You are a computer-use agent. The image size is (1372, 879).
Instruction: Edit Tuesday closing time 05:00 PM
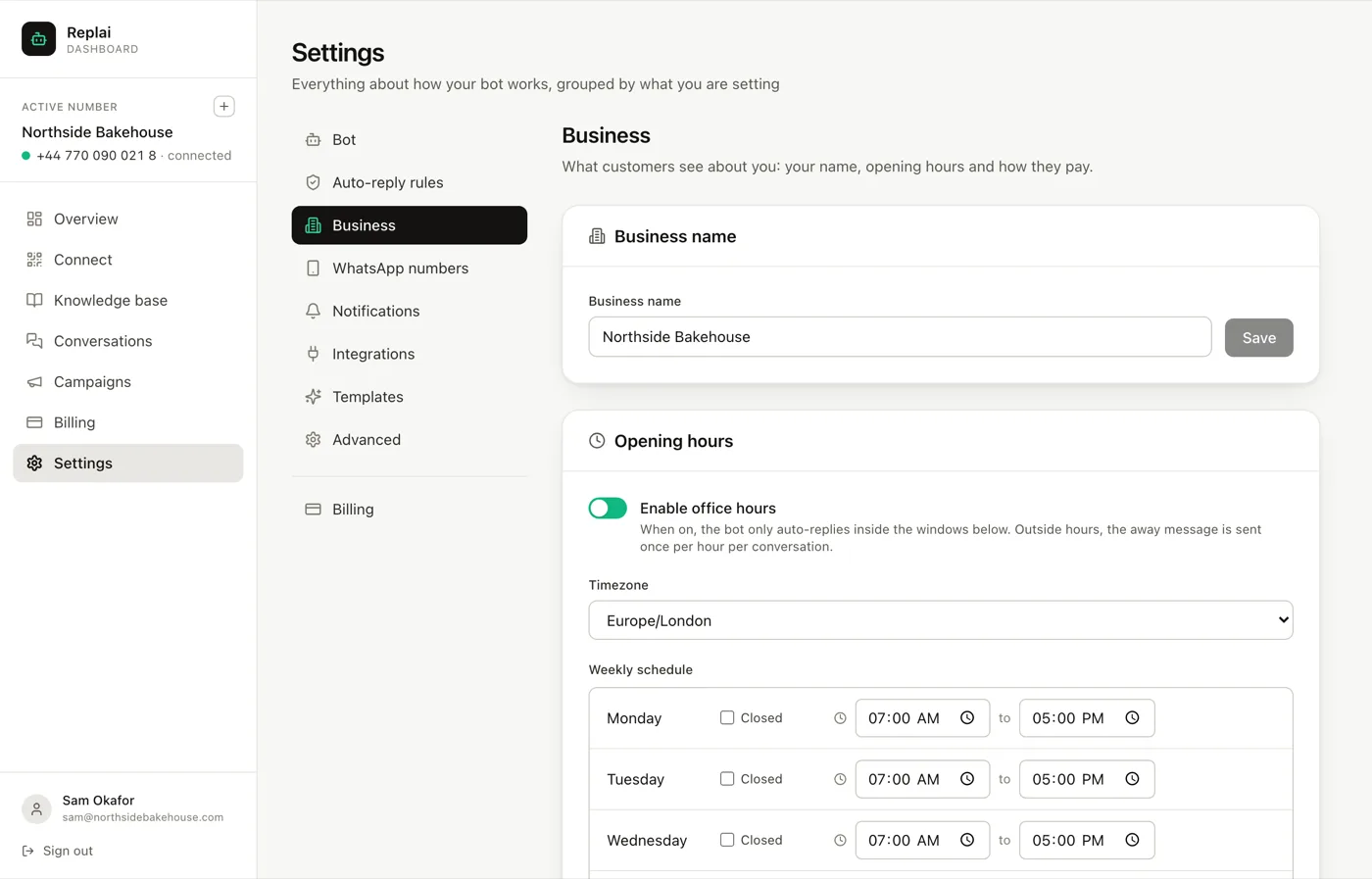(x=1087, y=779)
